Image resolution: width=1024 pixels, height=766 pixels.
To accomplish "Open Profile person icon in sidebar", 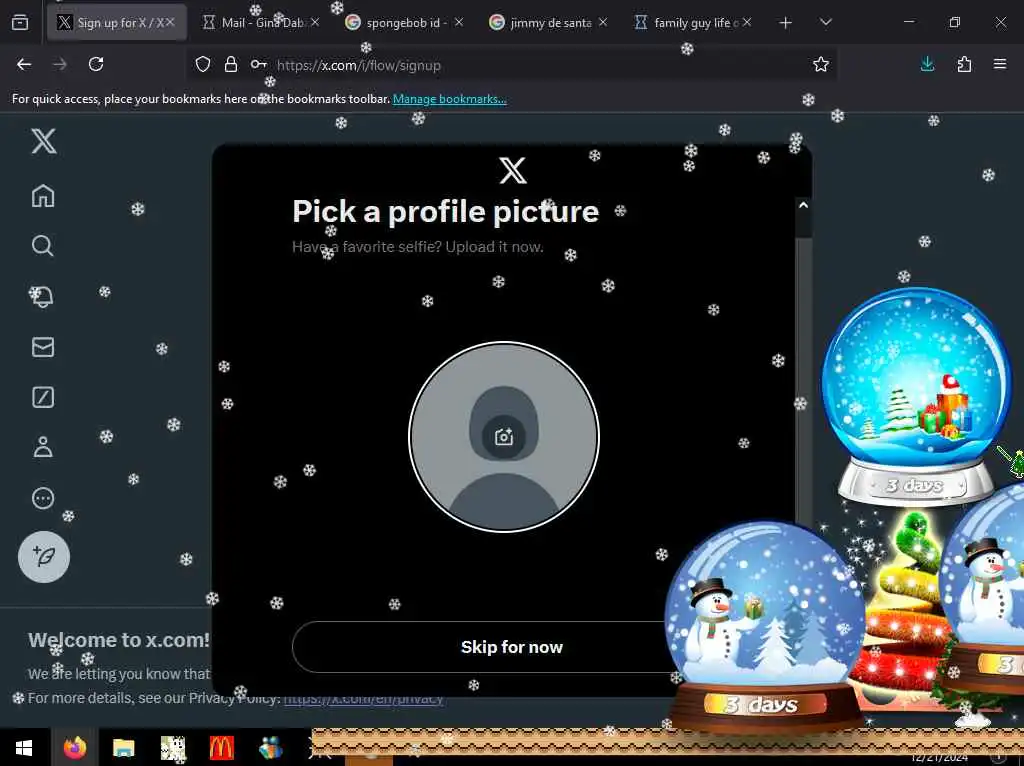I will pos(43,447).
